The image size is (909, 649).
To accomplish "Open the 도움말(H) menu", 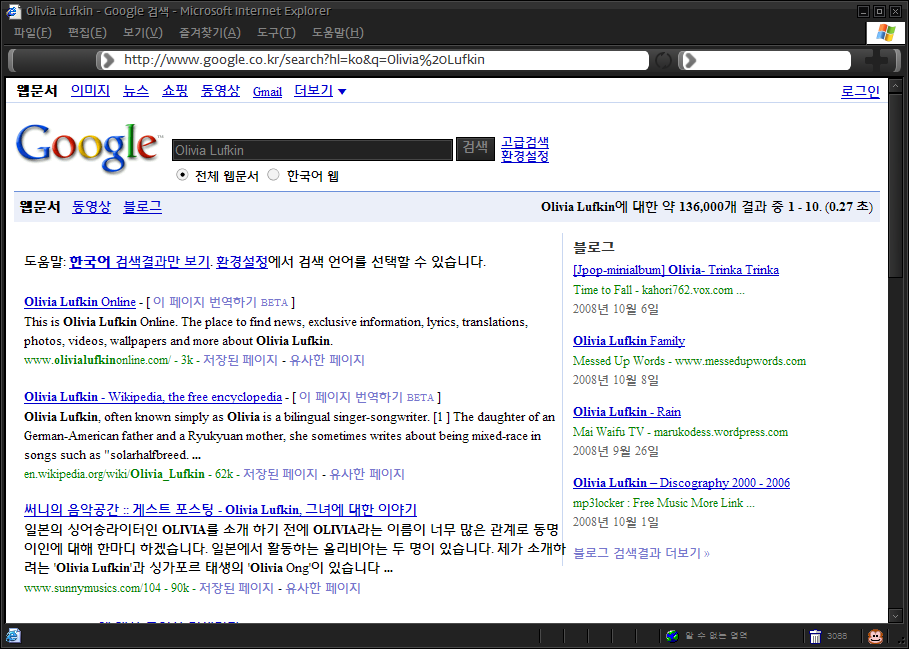I will coord(338,32).
